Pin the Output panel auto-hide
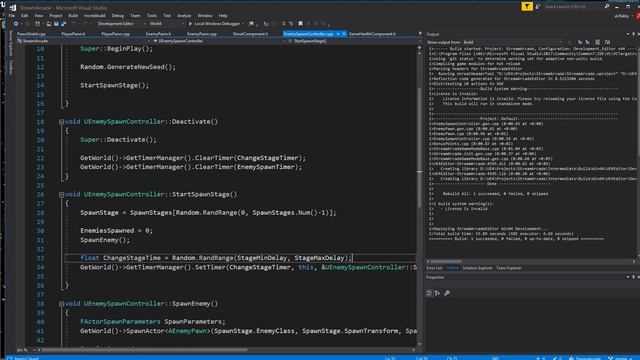The width and height of the screenshot is (640, 360). click(x=633, y=34)
